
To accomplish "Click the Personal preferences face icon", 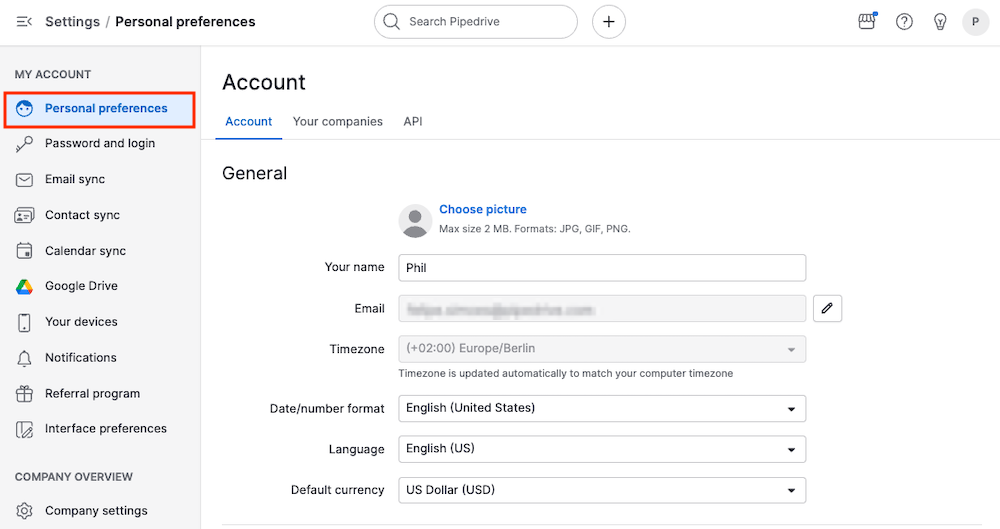I will [x=24, y=108].
